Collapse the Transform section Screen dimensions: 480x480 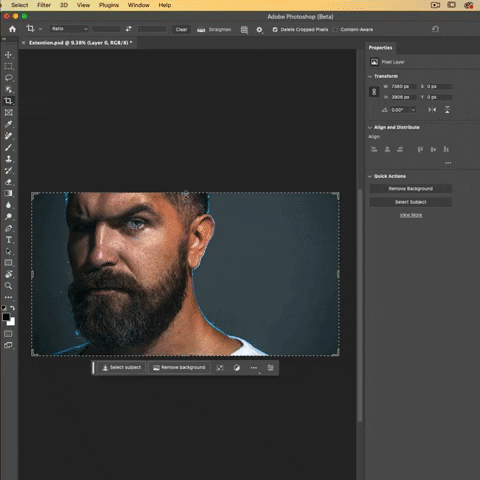tap(370, 76)
